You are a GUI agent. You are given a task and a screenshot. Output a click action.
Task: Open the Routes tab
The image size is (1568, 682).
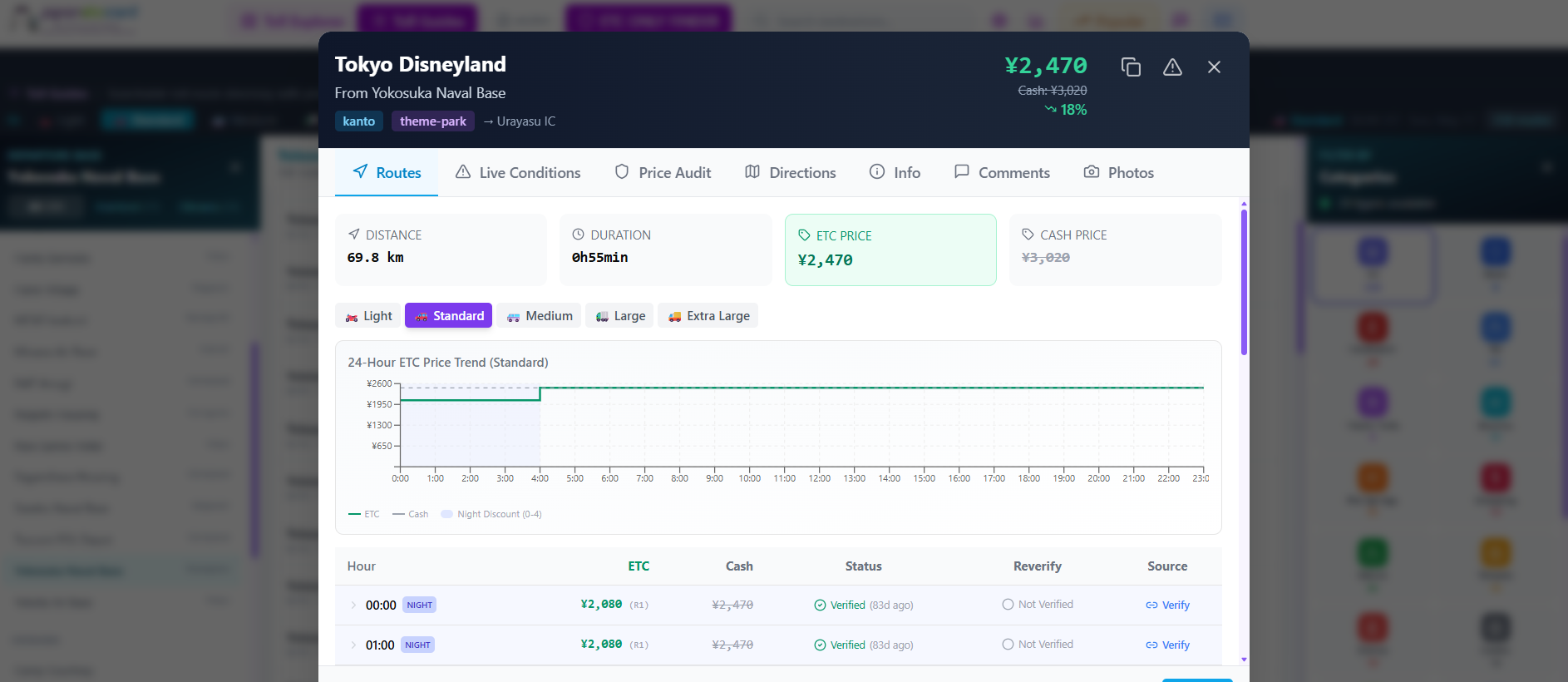pos(387,172)
